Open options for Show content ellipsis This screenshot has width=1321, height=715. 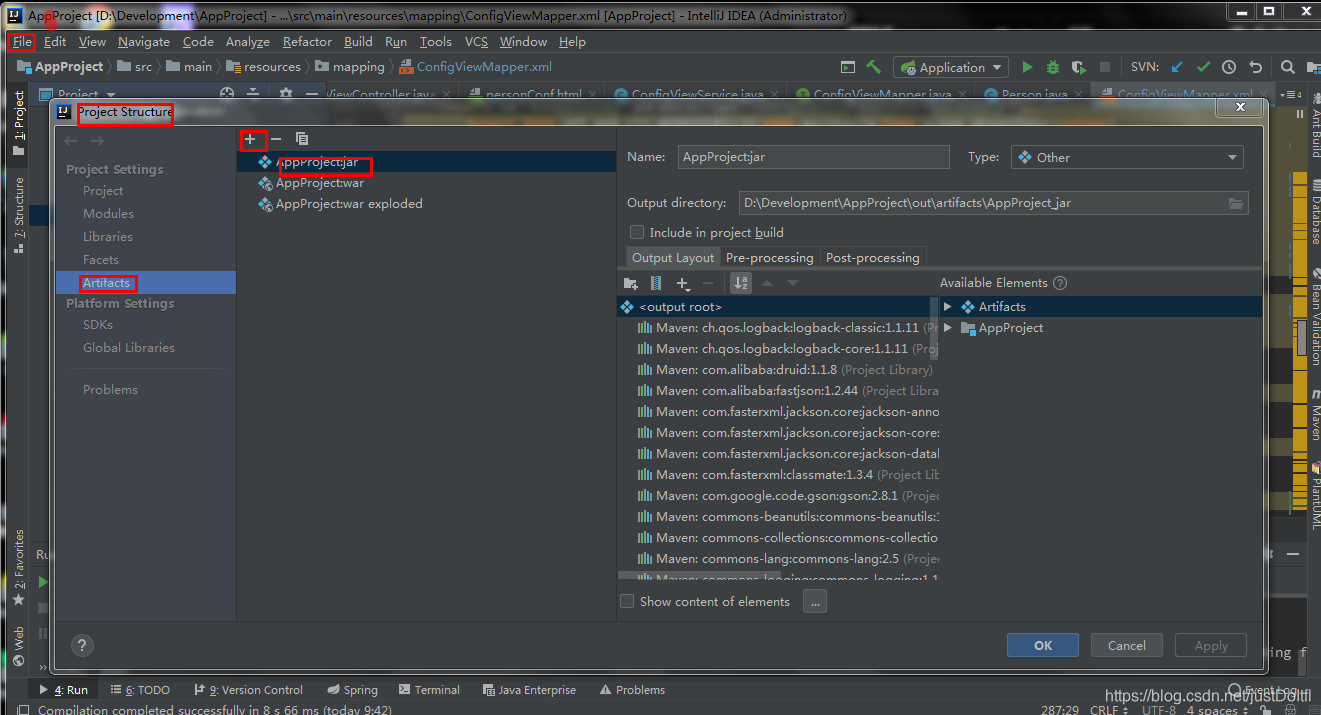814,601
